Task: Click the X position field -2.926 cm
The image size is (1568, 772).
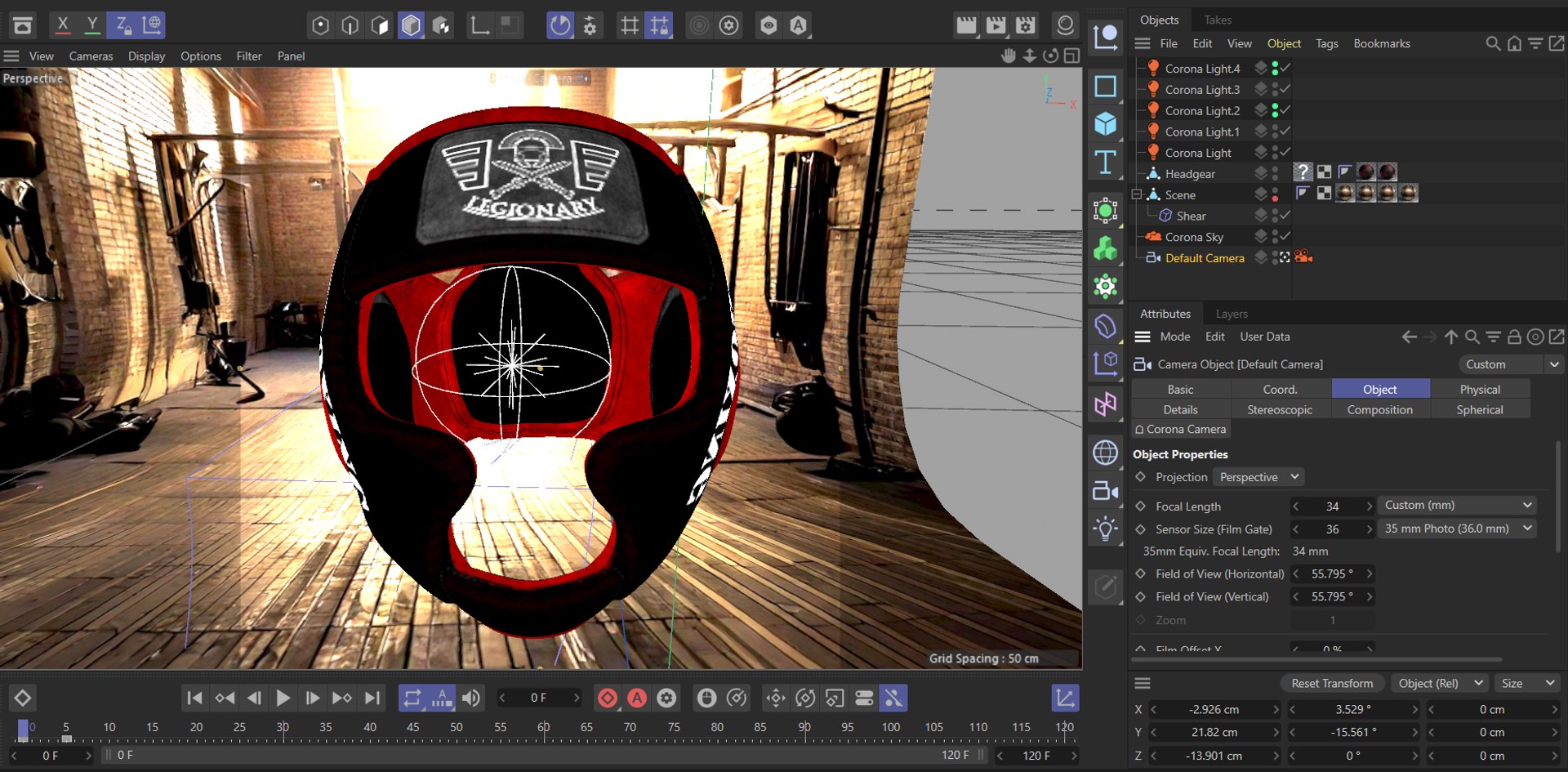Action: click(x=1214, y=709)
